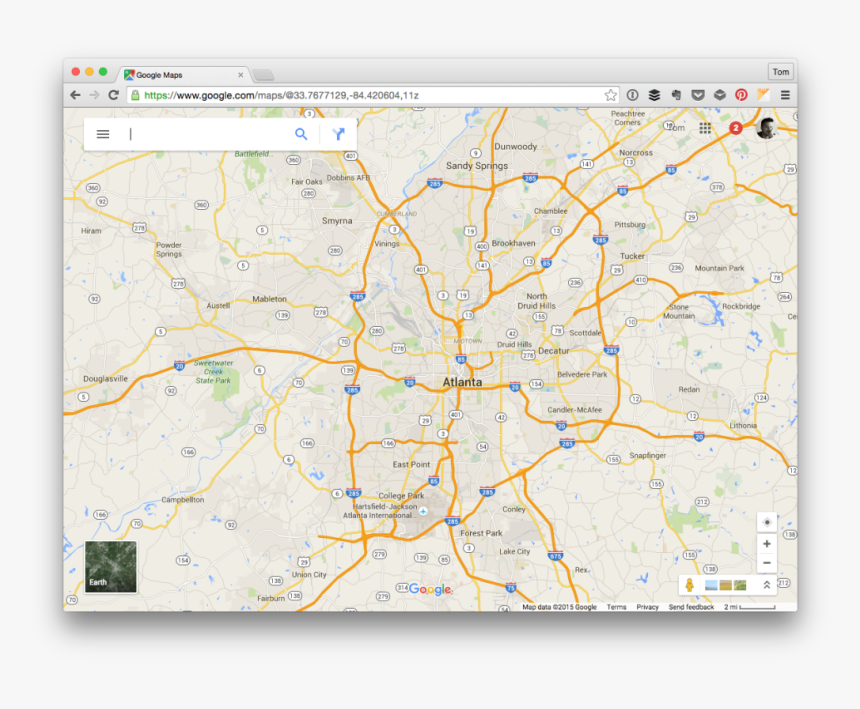Pick up the Street View pegman
This screenshot has width=860, height=709.
pyautogui.click(x=689, y=585)
